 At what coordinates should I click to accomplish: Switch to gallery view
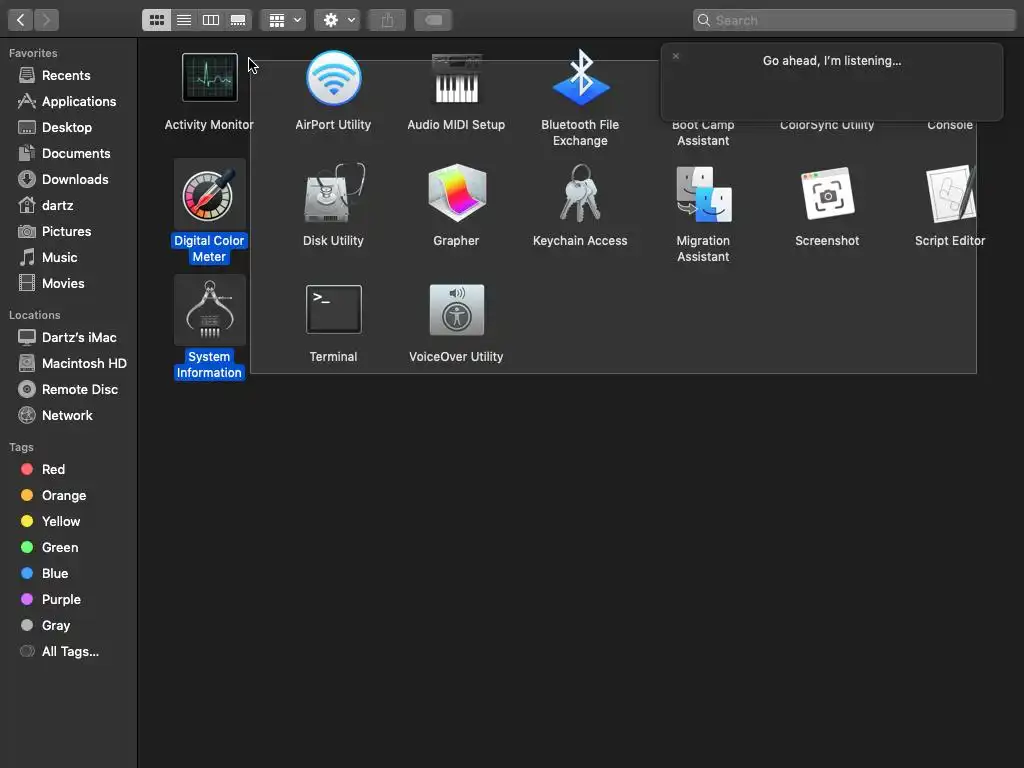point(238,20)
